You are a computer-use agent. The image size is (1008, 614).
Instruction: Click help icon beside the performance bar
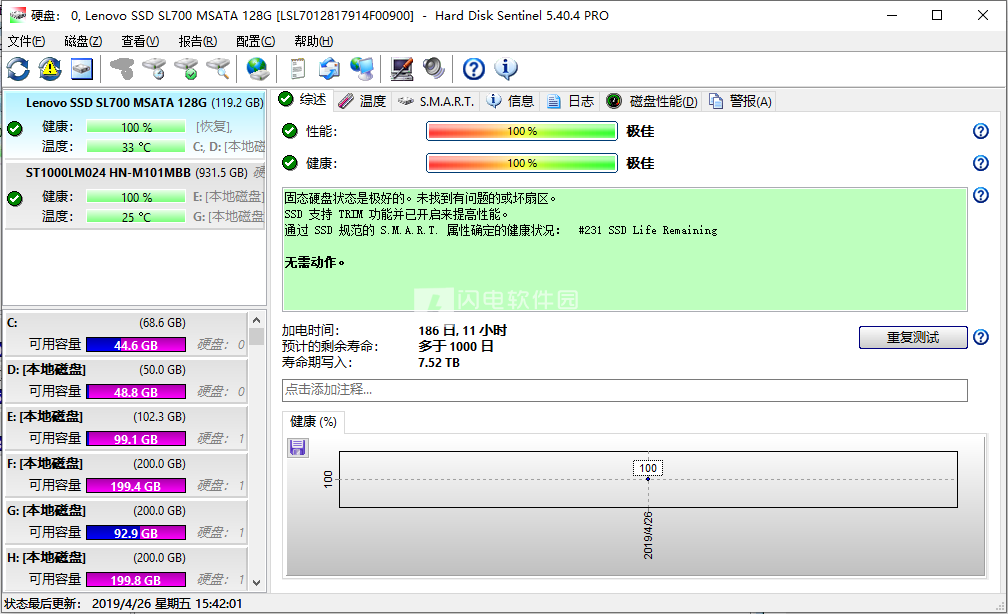[980, 131]
